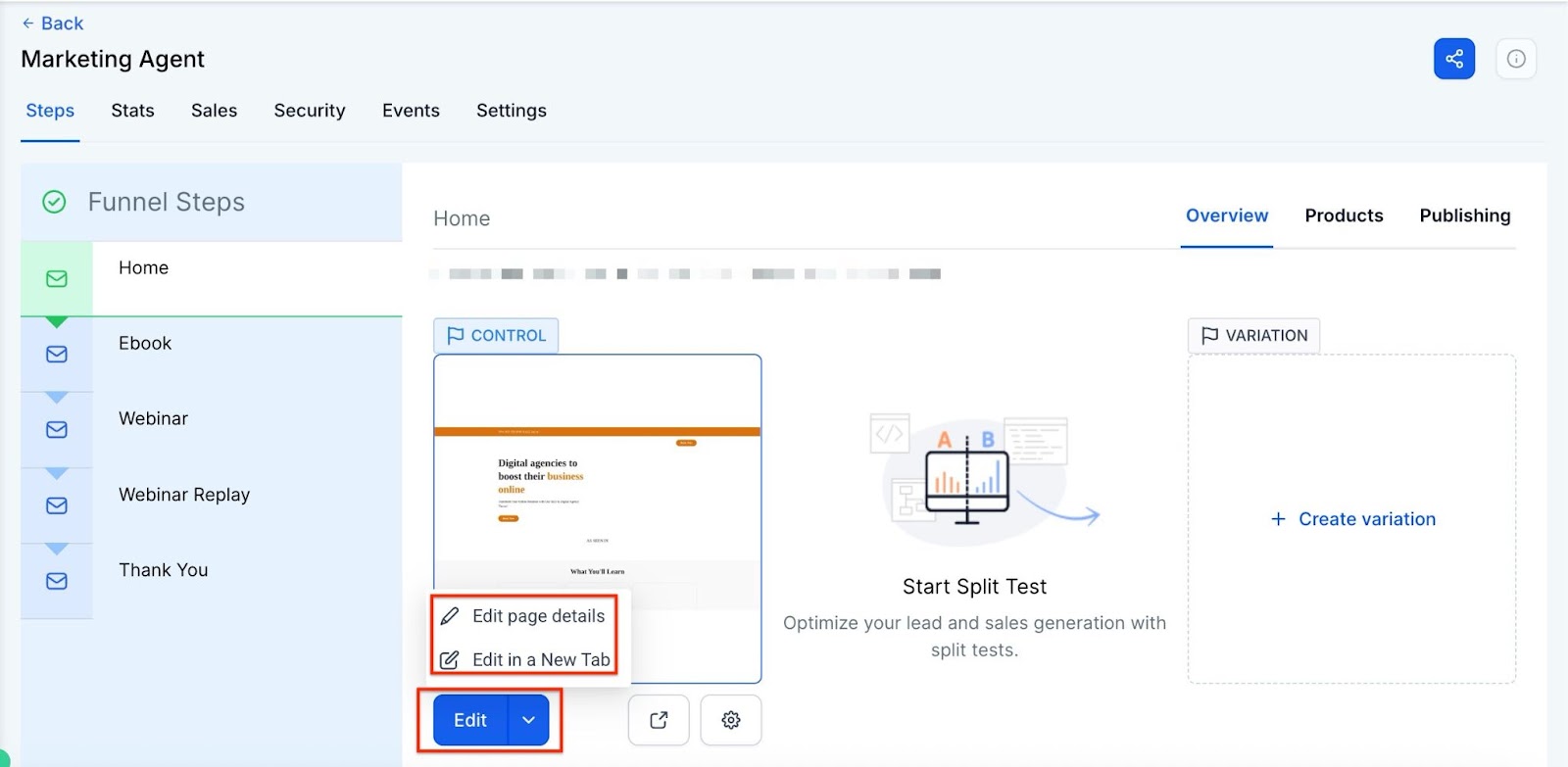The height and width of the screenshot is (767, 1568).
Task: Select Edit page details option
Action: tap(538, 616)
